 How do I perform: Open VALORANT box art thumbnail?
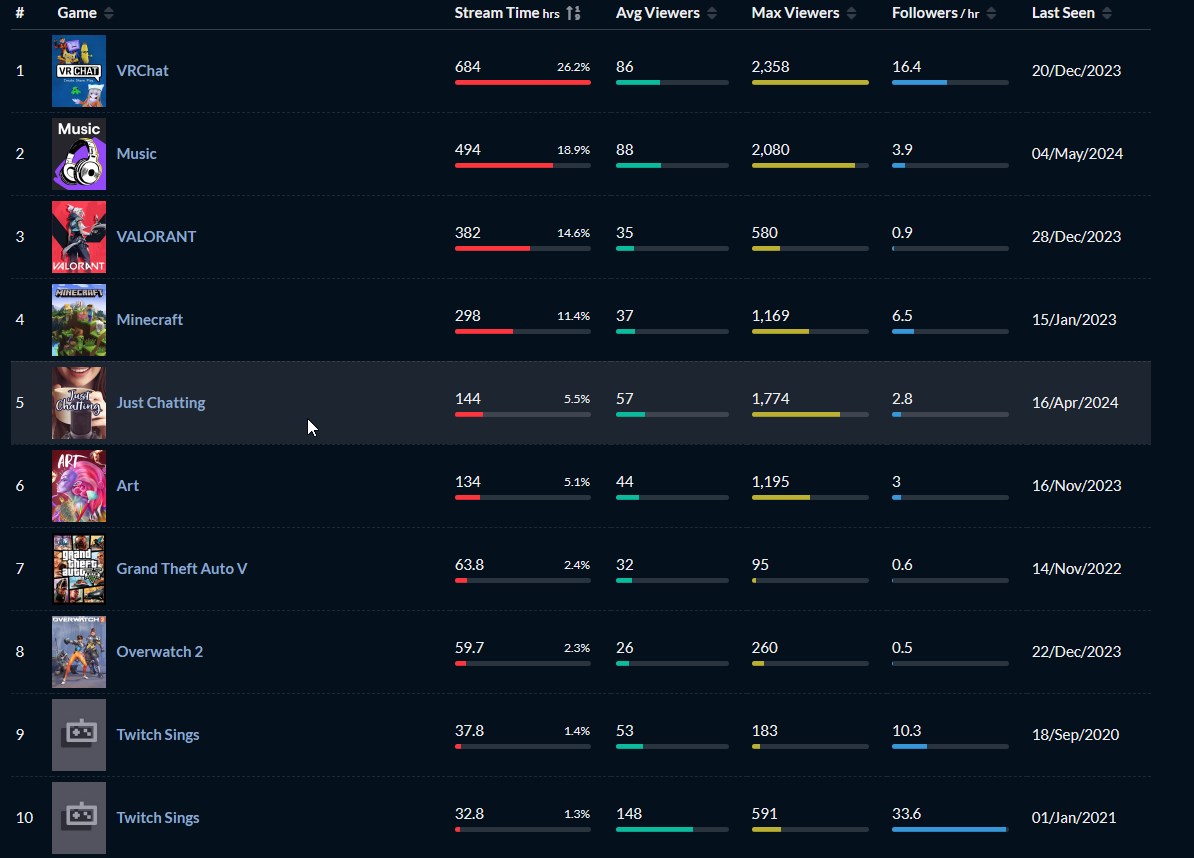[79, 237]
